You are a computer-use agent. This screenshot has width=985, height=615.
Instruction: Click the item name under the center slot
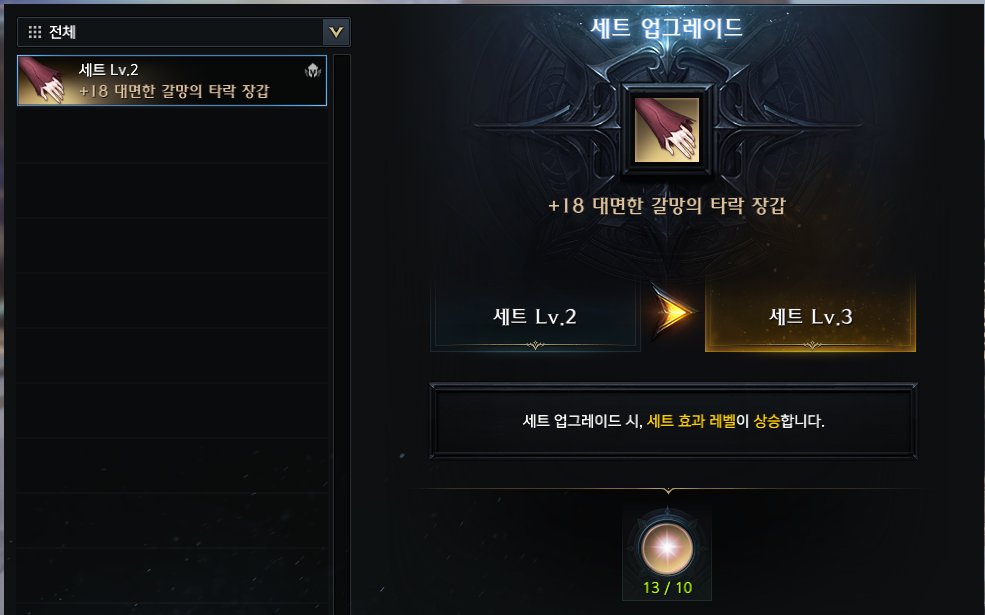tap(667, 205)
